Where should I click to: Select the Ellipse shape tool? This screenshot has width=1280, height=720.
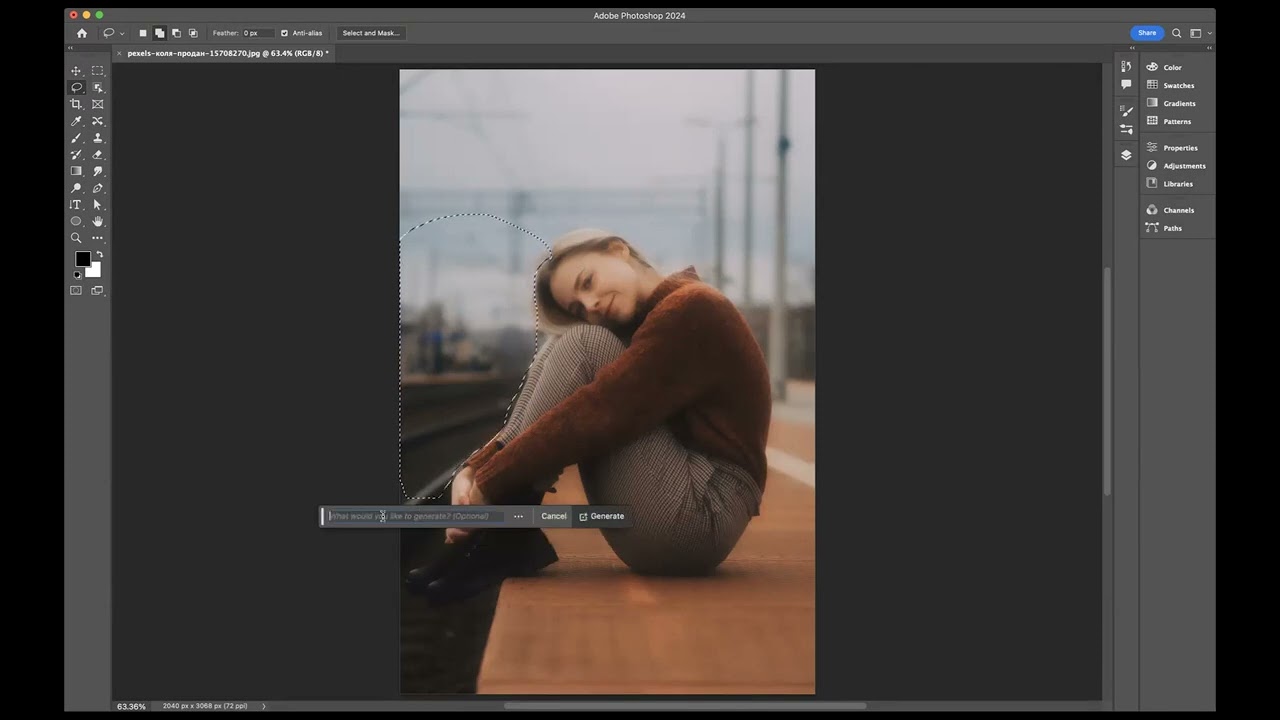pyautogui.click(x=76, y=221)
